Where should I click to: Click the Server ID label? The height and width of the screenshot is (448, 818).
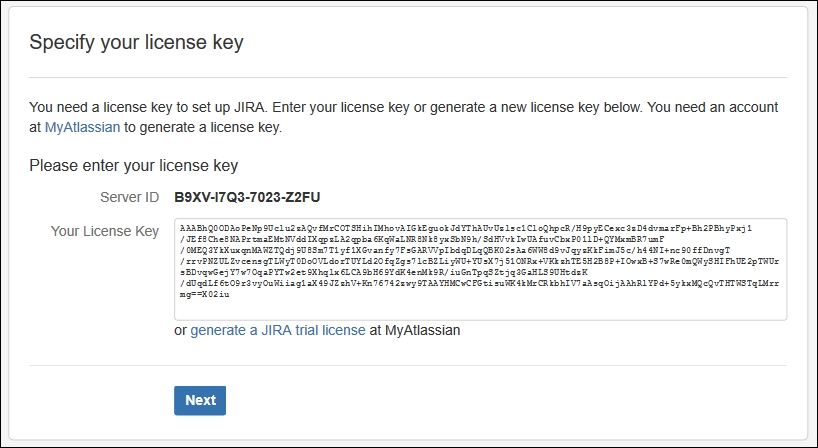129,197
